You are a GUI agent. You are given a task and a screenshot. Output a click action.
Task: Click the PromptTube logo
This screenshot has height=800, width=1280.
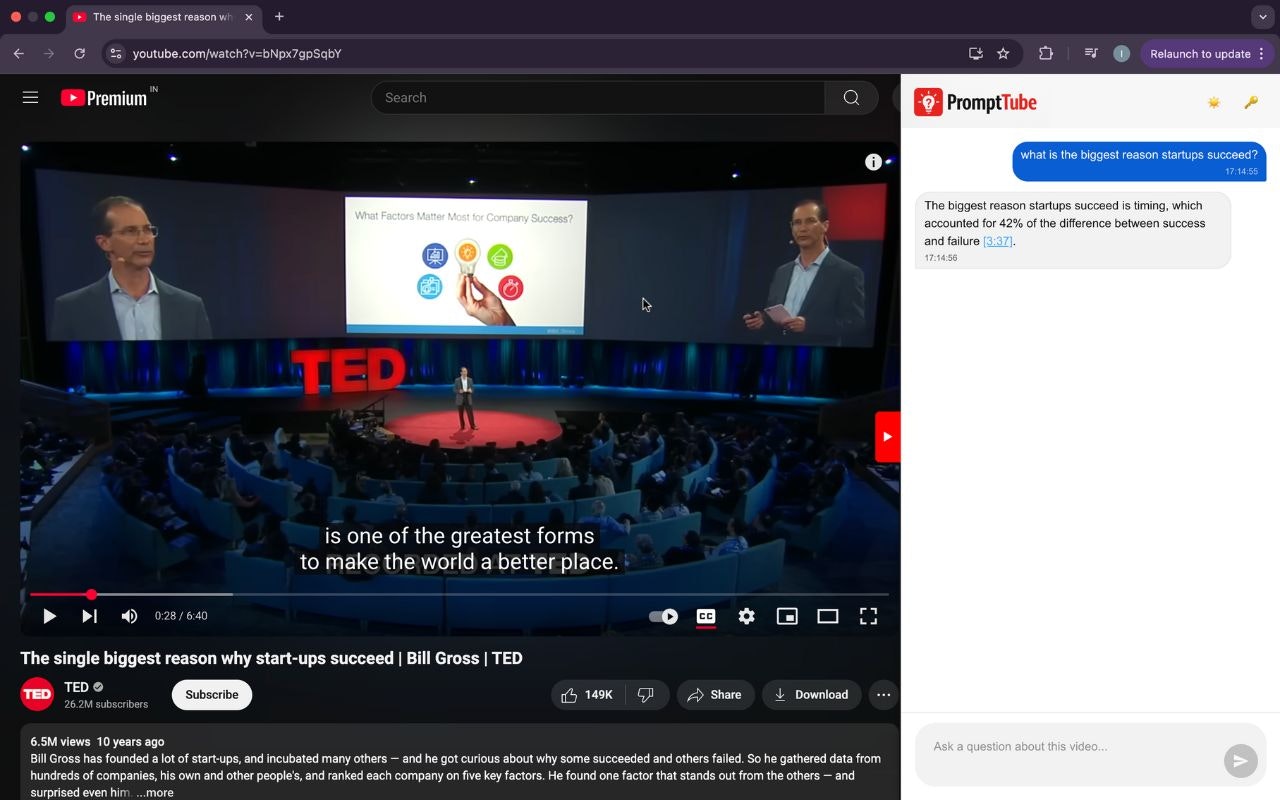click(x=975, y=102)
